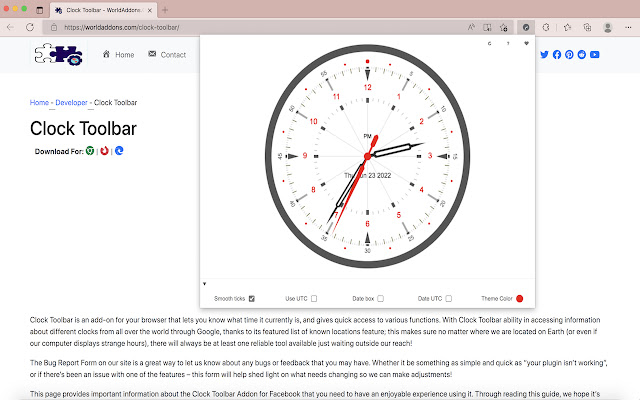
Task: Close the Clock Toolbar tab
Action: [x=150, y=10]
